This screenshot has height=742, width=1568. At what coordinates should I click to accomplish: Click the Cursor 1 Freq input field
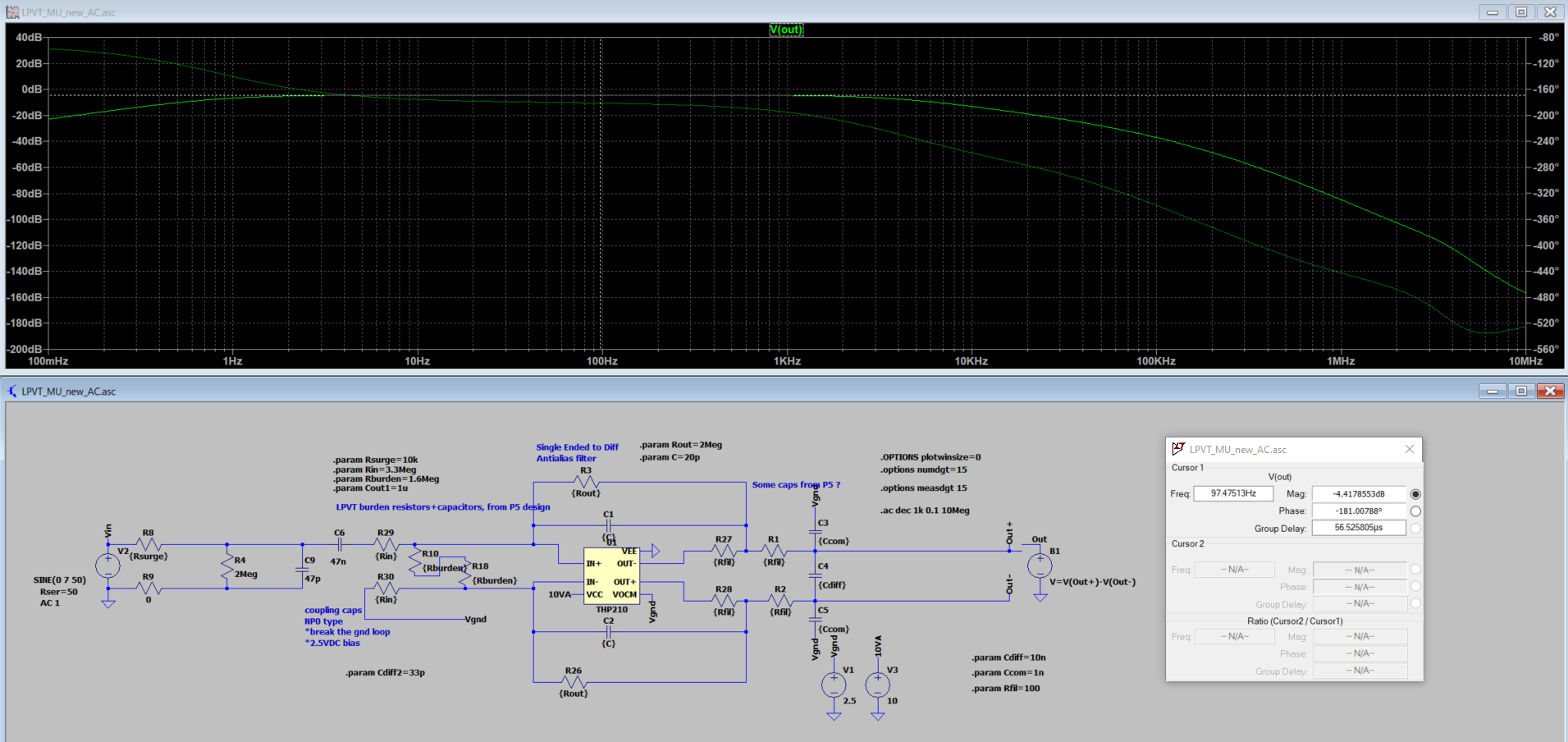1233,493
